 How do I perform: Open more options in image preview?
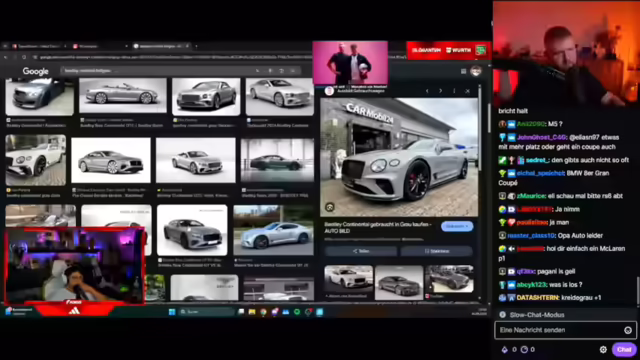(x=454, y=91)
